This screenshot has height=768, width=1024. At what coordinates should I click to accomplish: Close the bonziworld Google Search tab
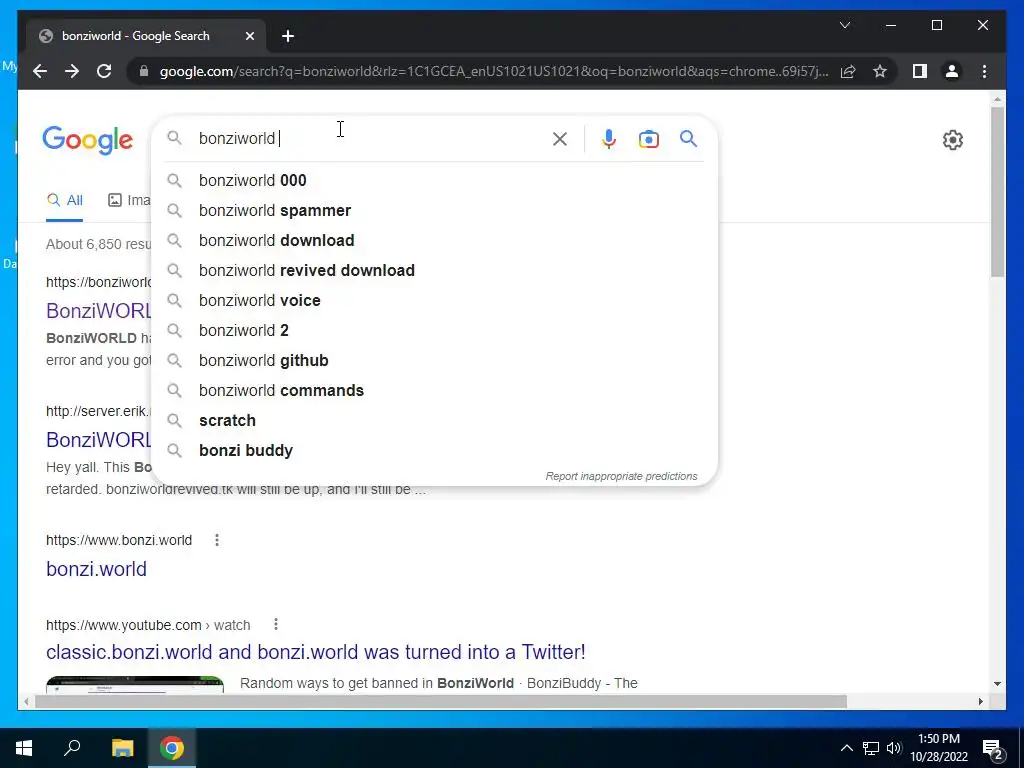249,37
